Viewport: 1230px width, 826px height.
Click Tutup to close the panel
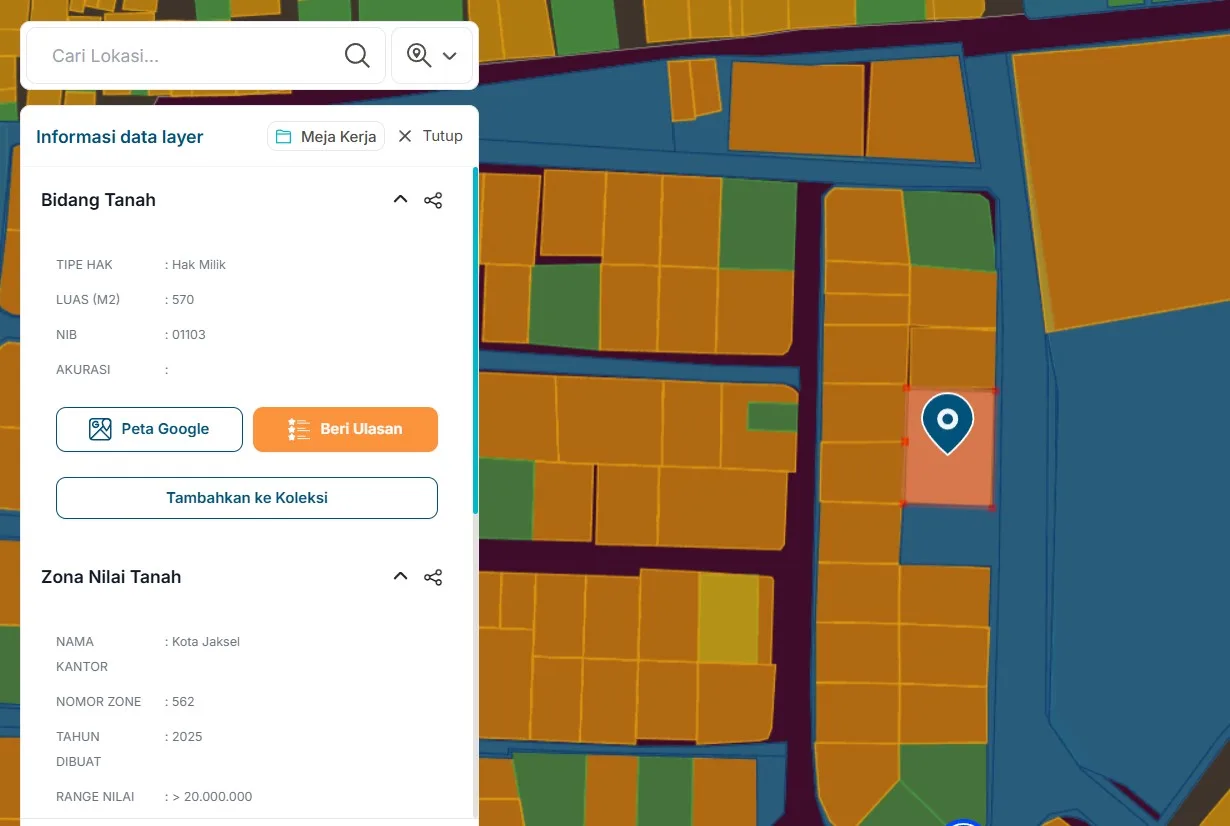tap(441, 136)
